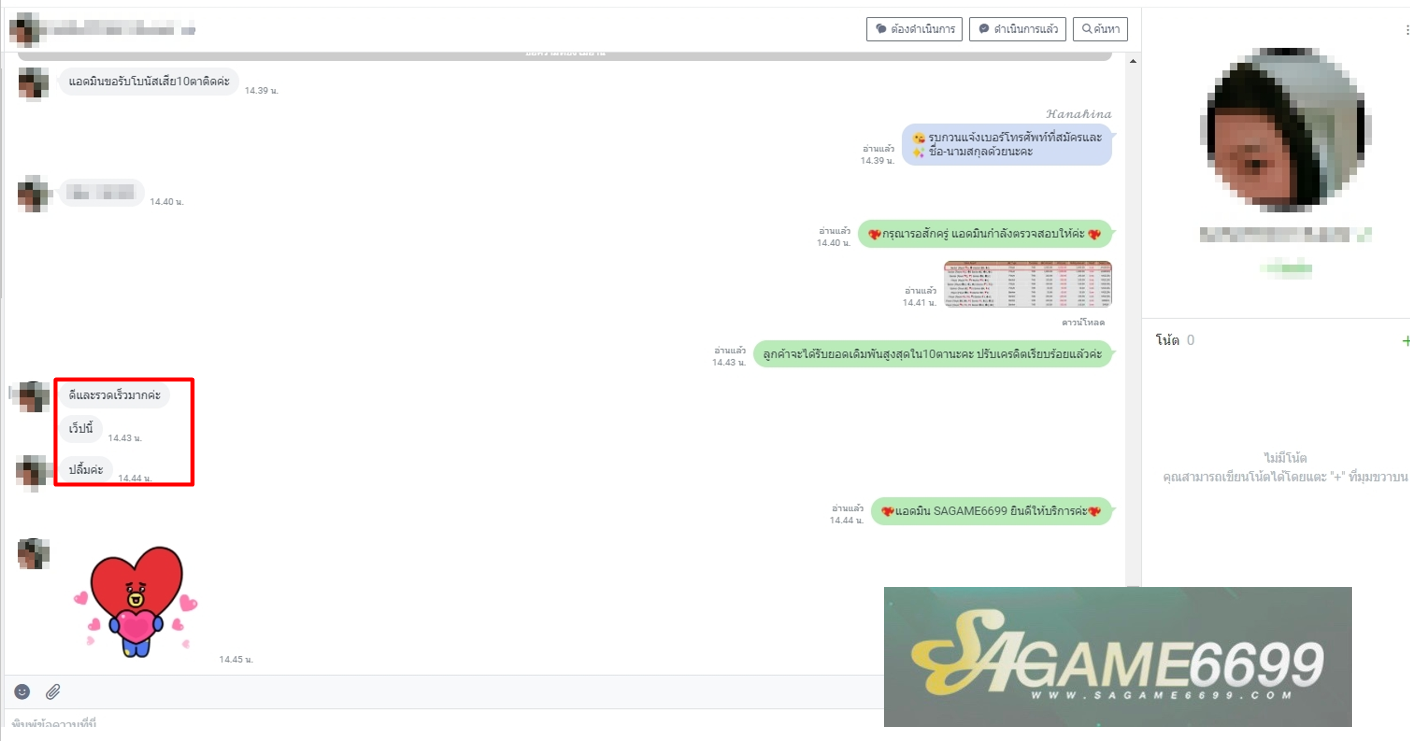The width and height of the screenshot is (1410, 741).
Task: Click the ดำเนินการแล้ว button
Action: (1017, 29)
